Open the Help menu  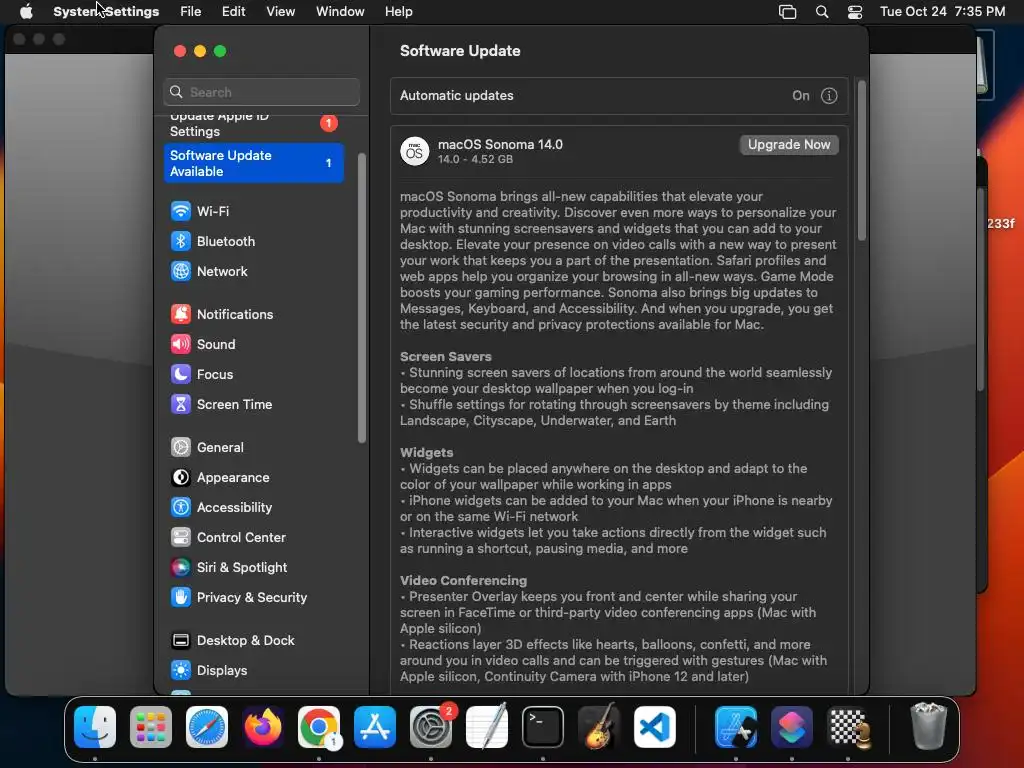(x=398, y=12)
